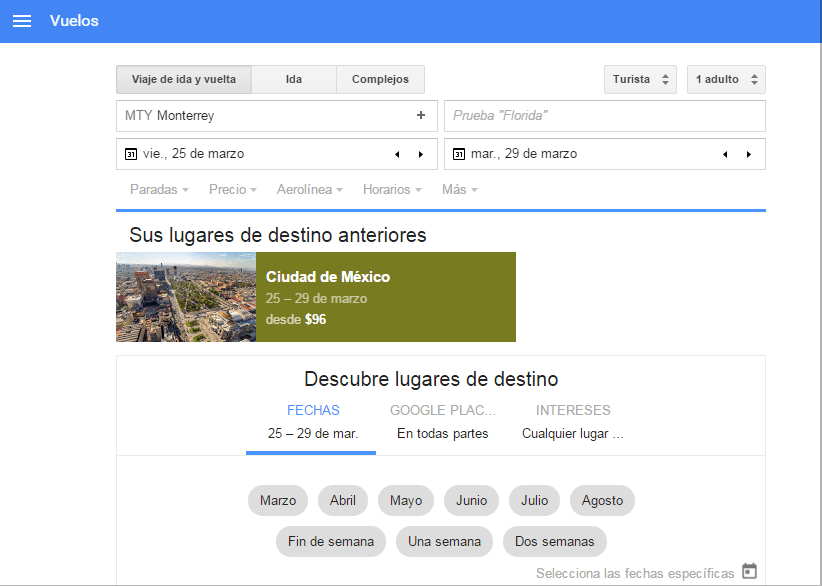Viewport: 822px width, 586px height.
Task: Switch to Complejos trip type
Action: 380,79
